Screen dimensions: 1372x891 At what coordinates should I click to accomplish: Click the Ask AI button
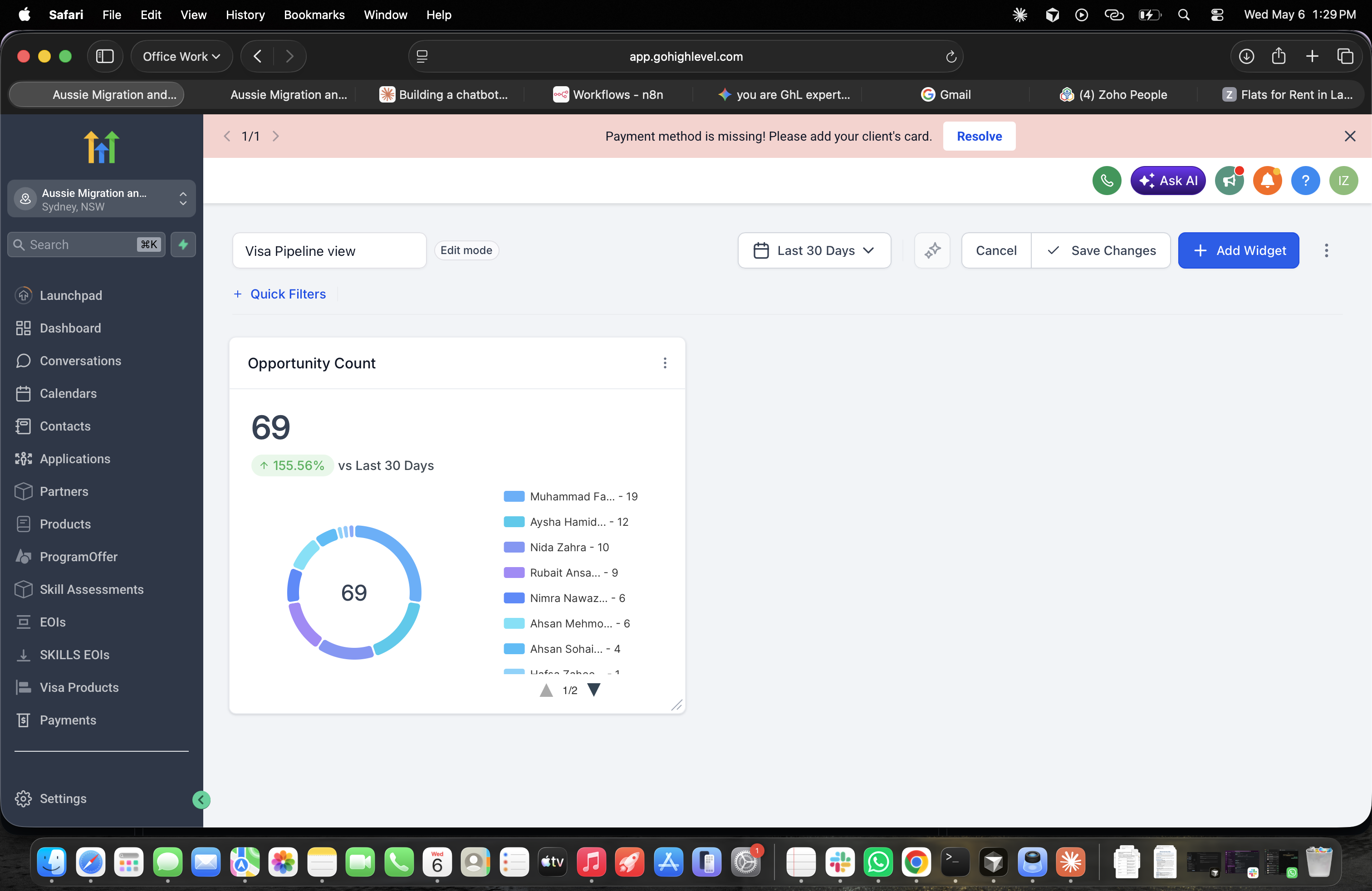[x=1168, y=181]
